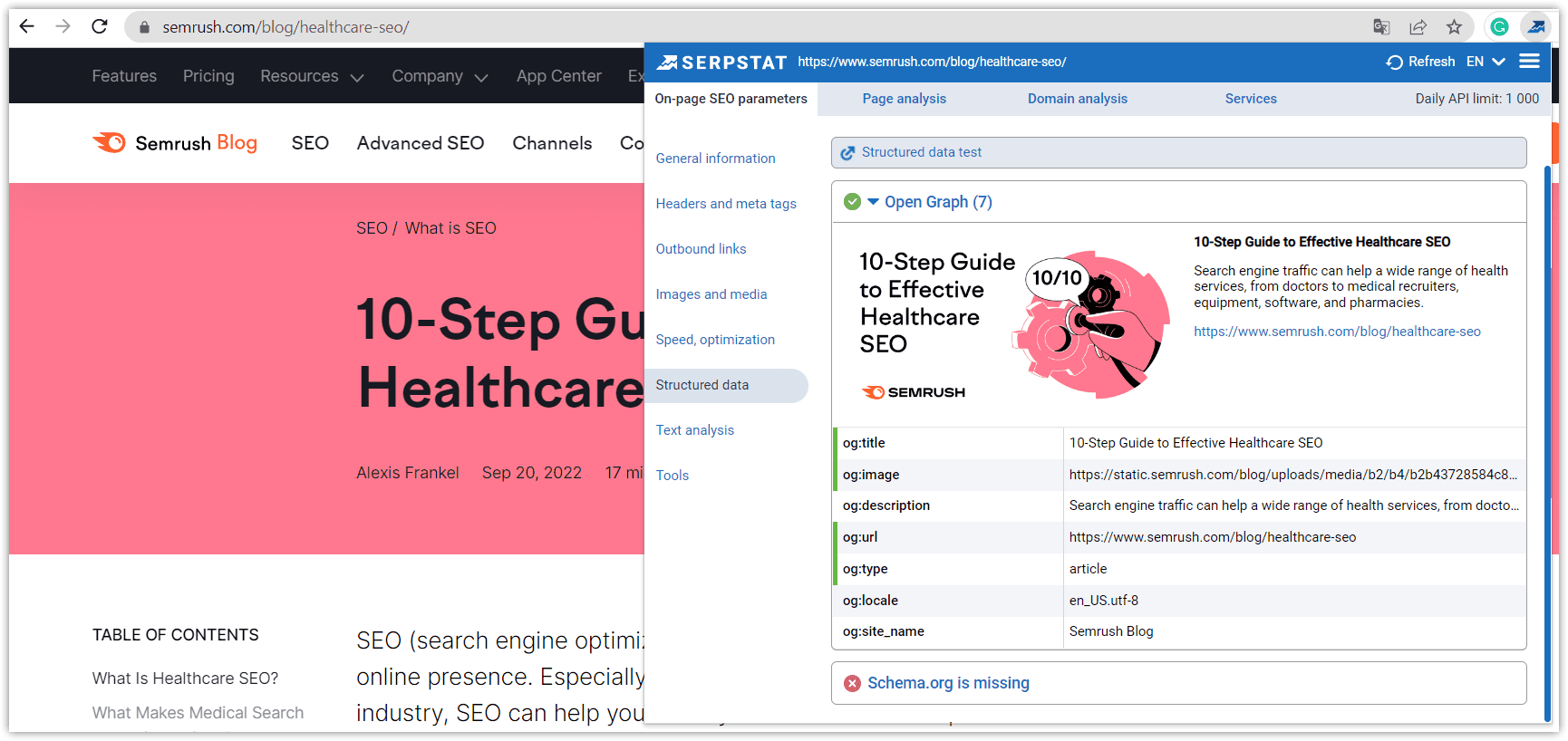Viewport: 1568px width, 741px height.
Task: Click the og:type value article
Action: click(x=1088, y=569)
